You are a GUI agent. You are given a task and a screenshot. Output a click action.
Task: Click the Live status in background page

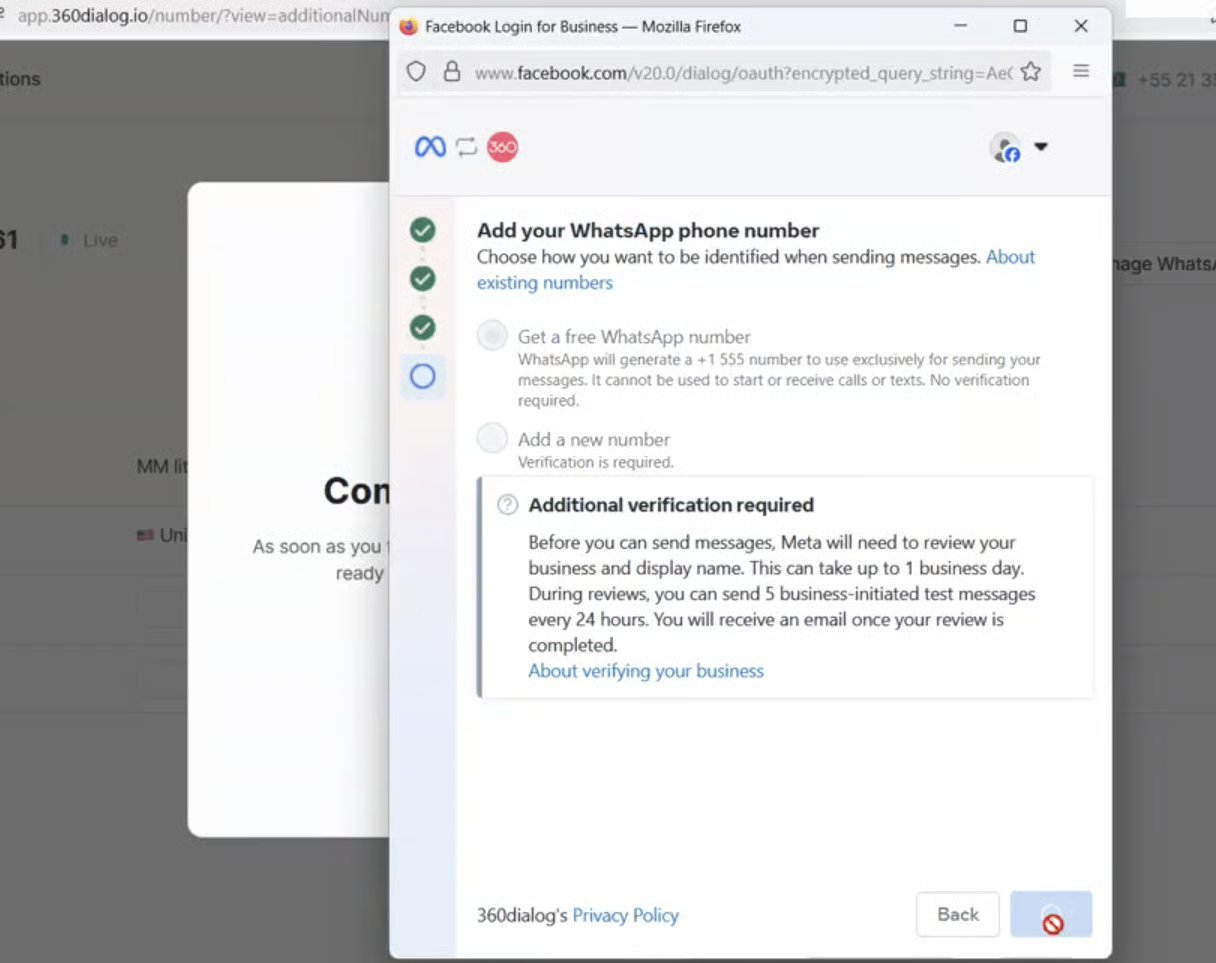tap(89, 240)
